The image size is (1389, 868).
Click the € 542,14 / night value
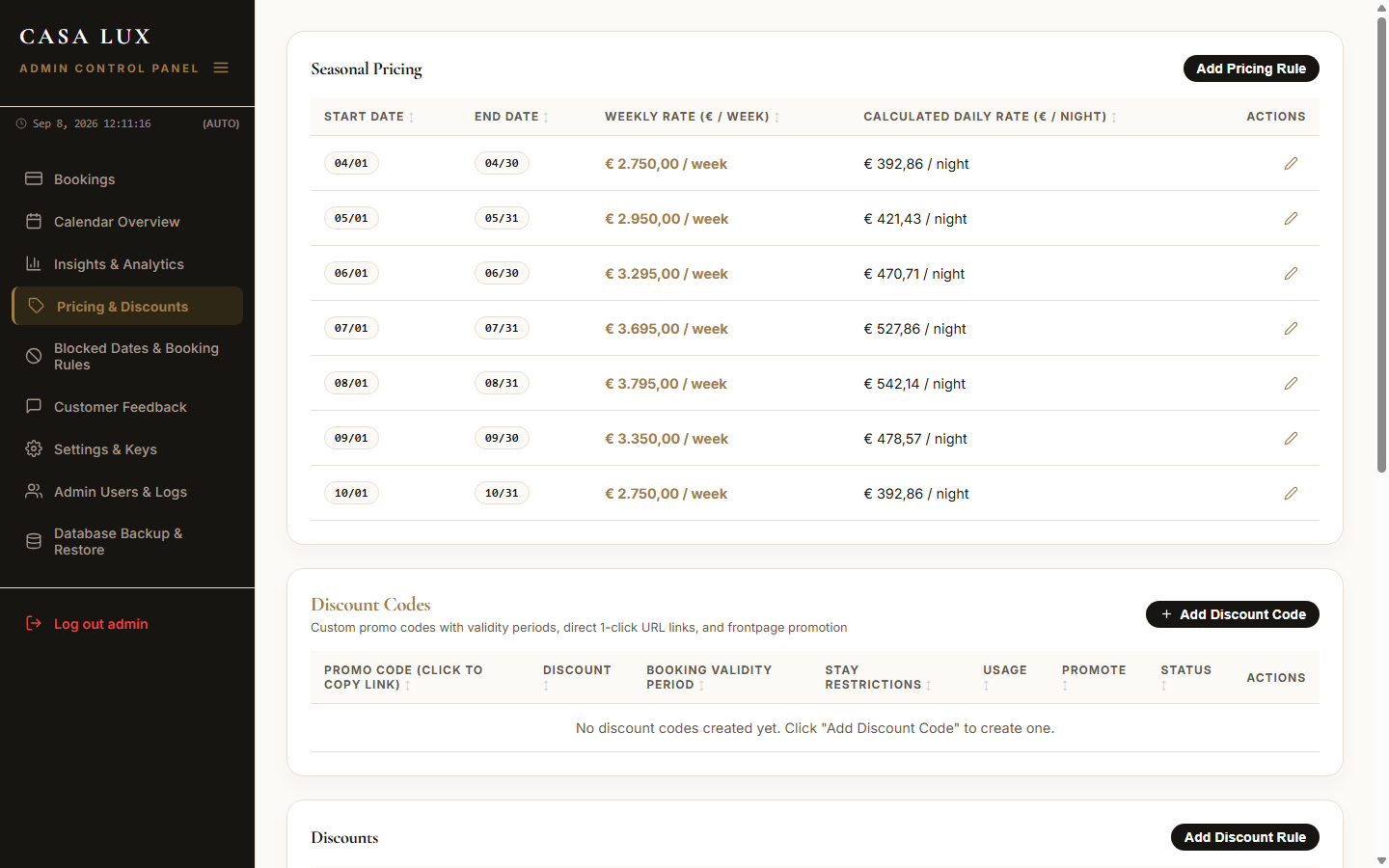click(914, 384)
